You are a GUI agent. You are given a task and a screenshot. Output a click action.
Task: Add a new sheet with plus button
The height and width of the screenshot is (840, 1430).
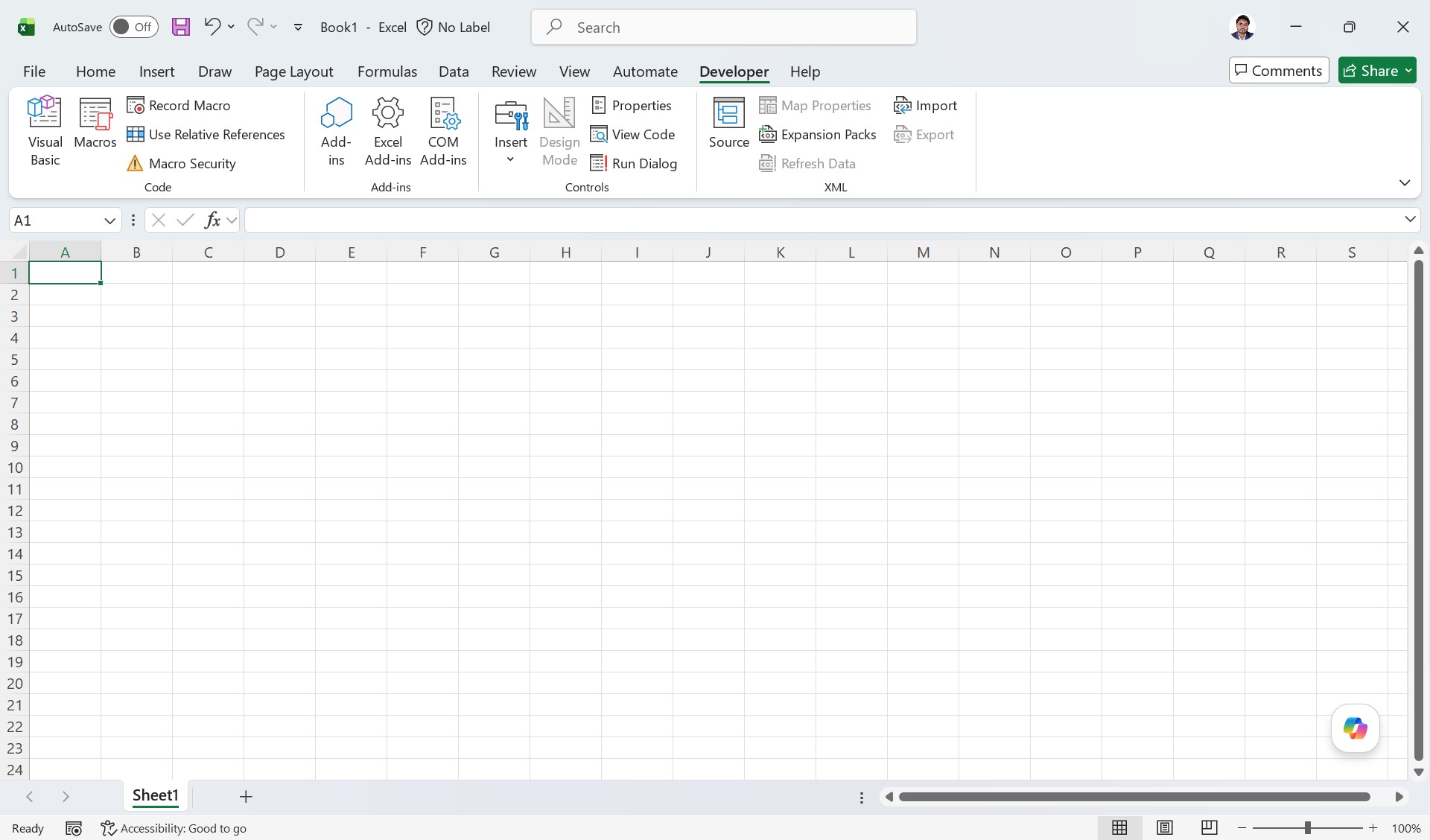coord(246,797)
